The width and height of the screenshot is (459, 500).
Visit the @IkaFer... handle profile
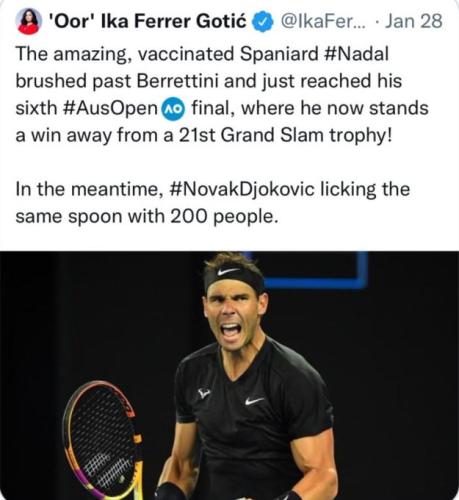coord(323,21)
